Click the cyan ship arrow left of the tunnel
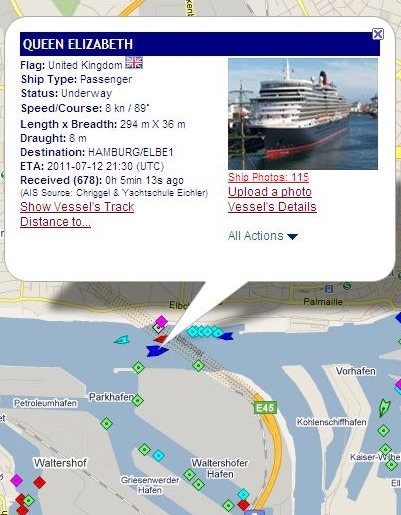 (121, 340)
